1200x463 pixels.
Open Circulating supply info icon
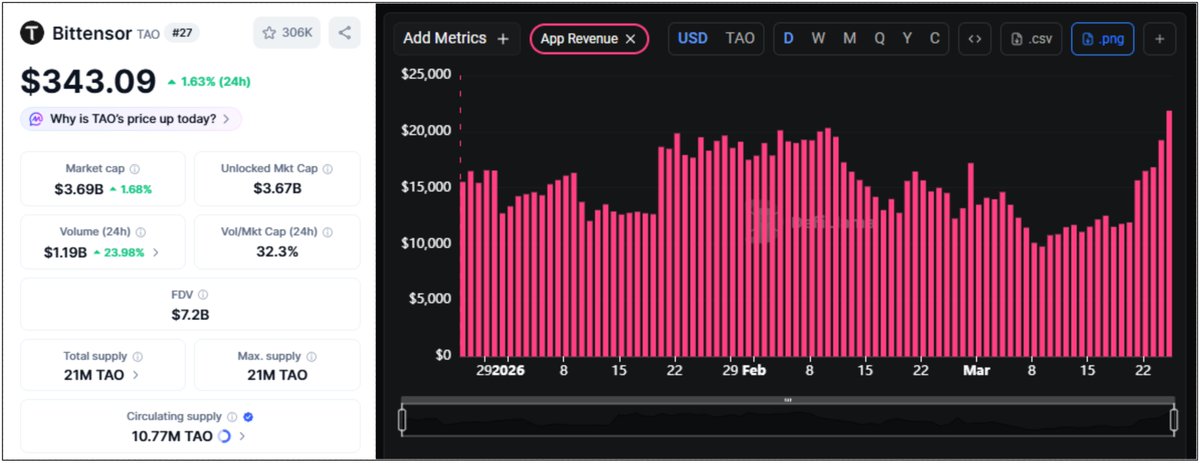coord(231,416)
